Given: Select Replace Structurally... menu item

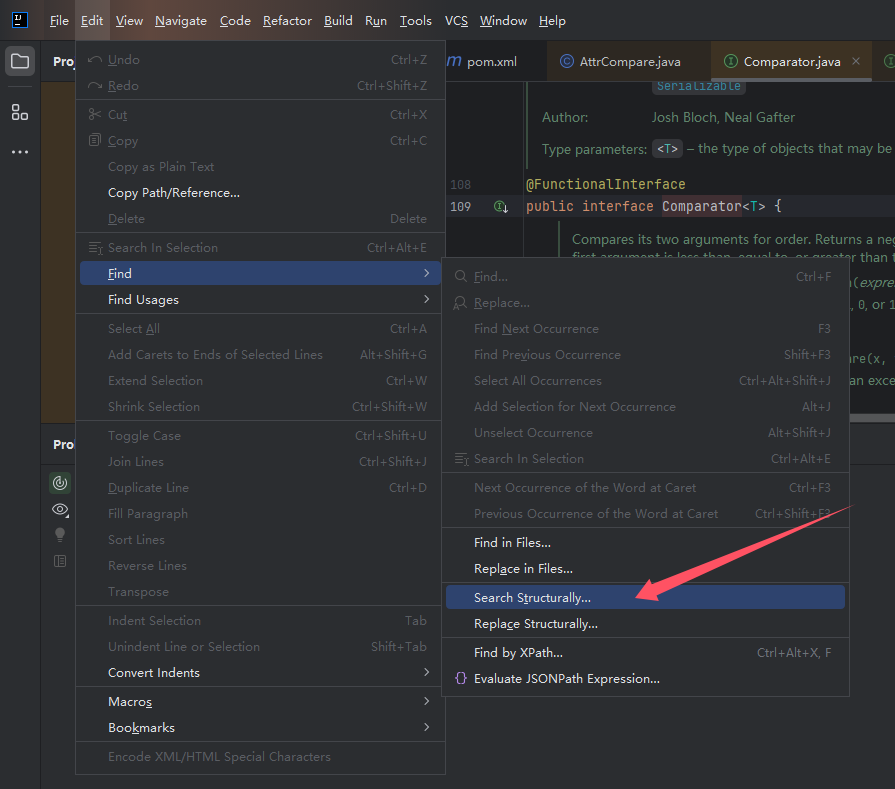Looking at the screenshot, I should (x=645, y=623).
